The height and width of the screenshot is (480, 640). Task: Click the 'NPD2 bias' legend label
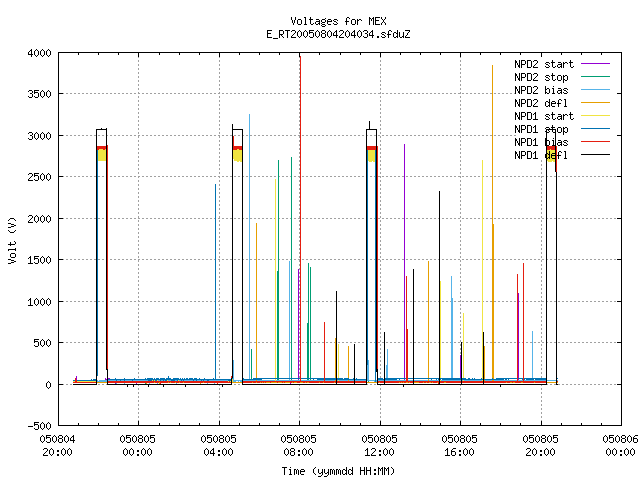pos(541,90)
